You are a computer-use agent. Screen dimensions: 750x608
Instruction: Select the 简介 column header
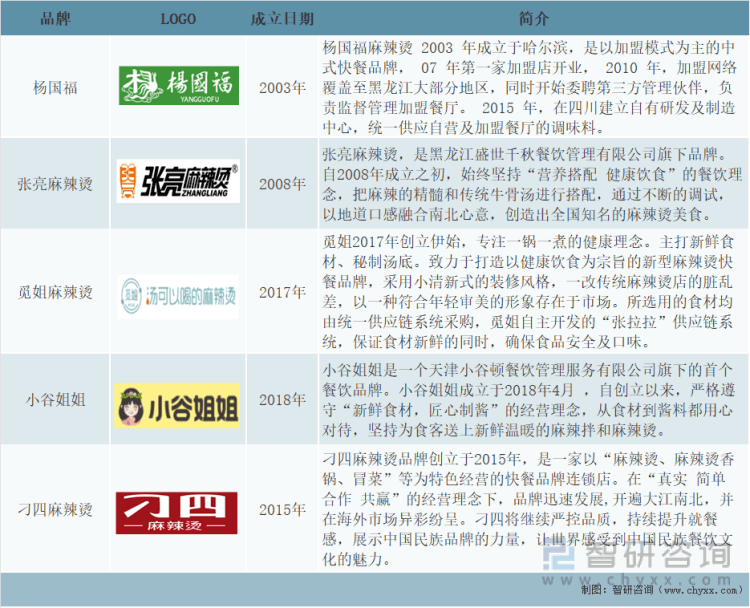534,19
